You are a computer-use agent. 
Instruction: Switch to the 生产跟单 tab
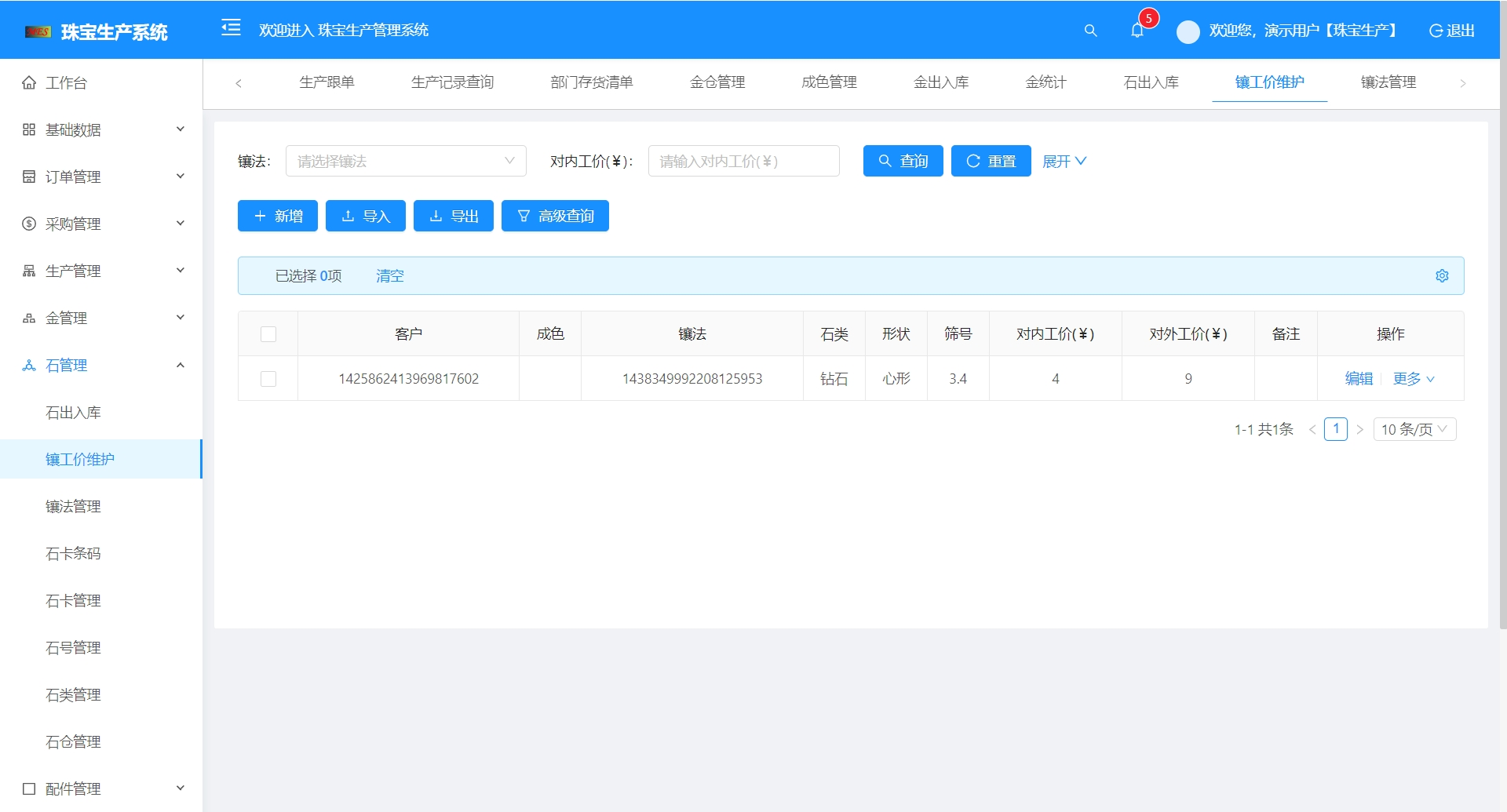pos(329,82)
